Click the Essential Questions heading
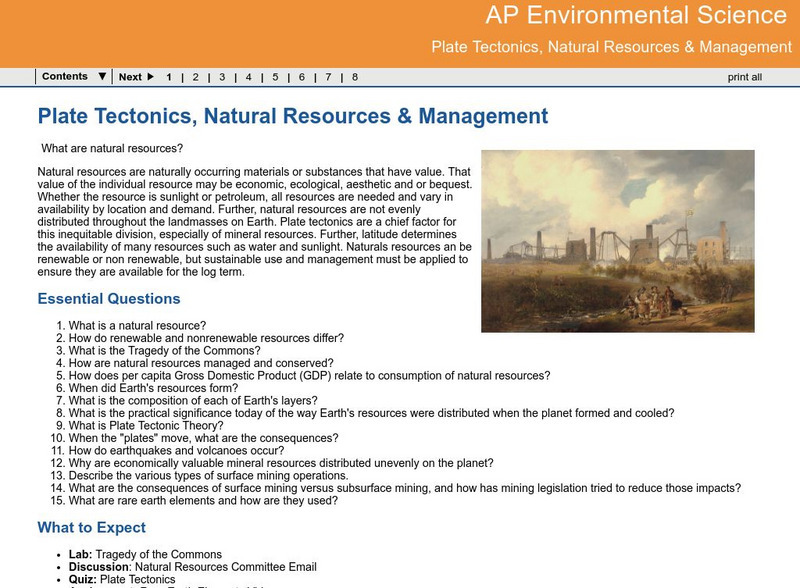Viewport: 800px width, 588px height. pyautogui.click(x=109, y=299)
